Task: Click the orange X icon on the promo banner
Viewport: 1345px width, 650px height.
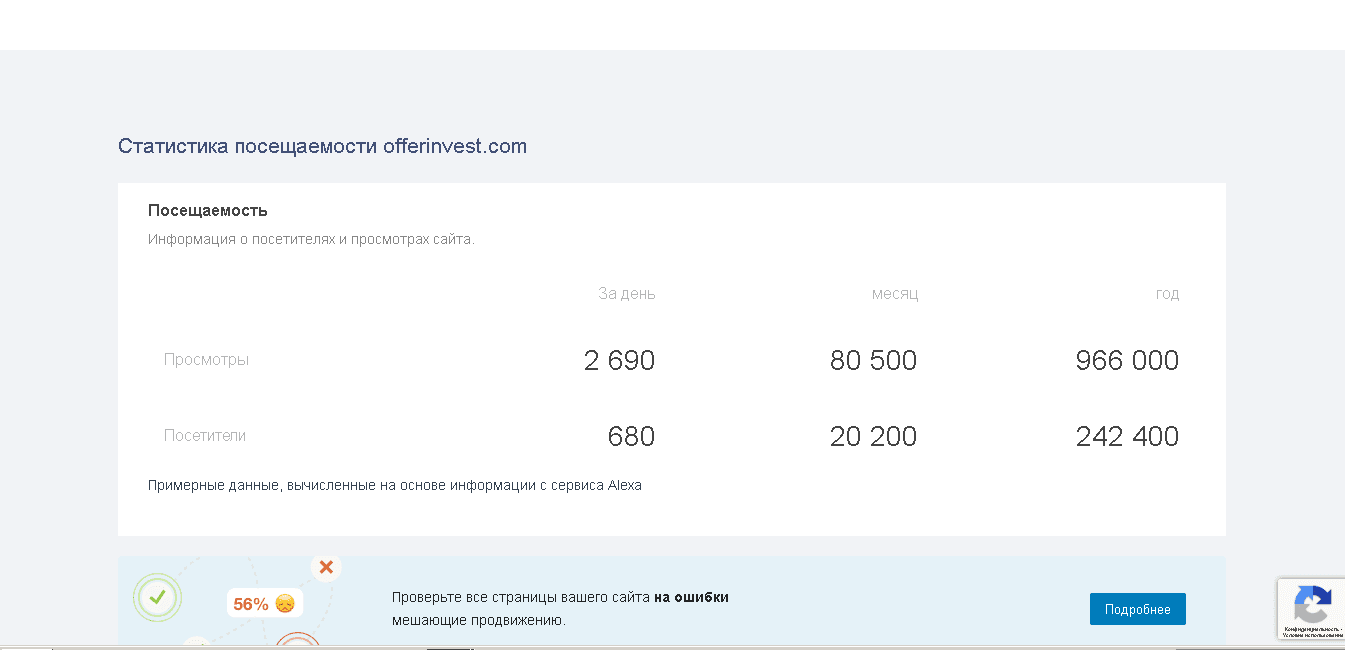Action: (x=326, y=567)
